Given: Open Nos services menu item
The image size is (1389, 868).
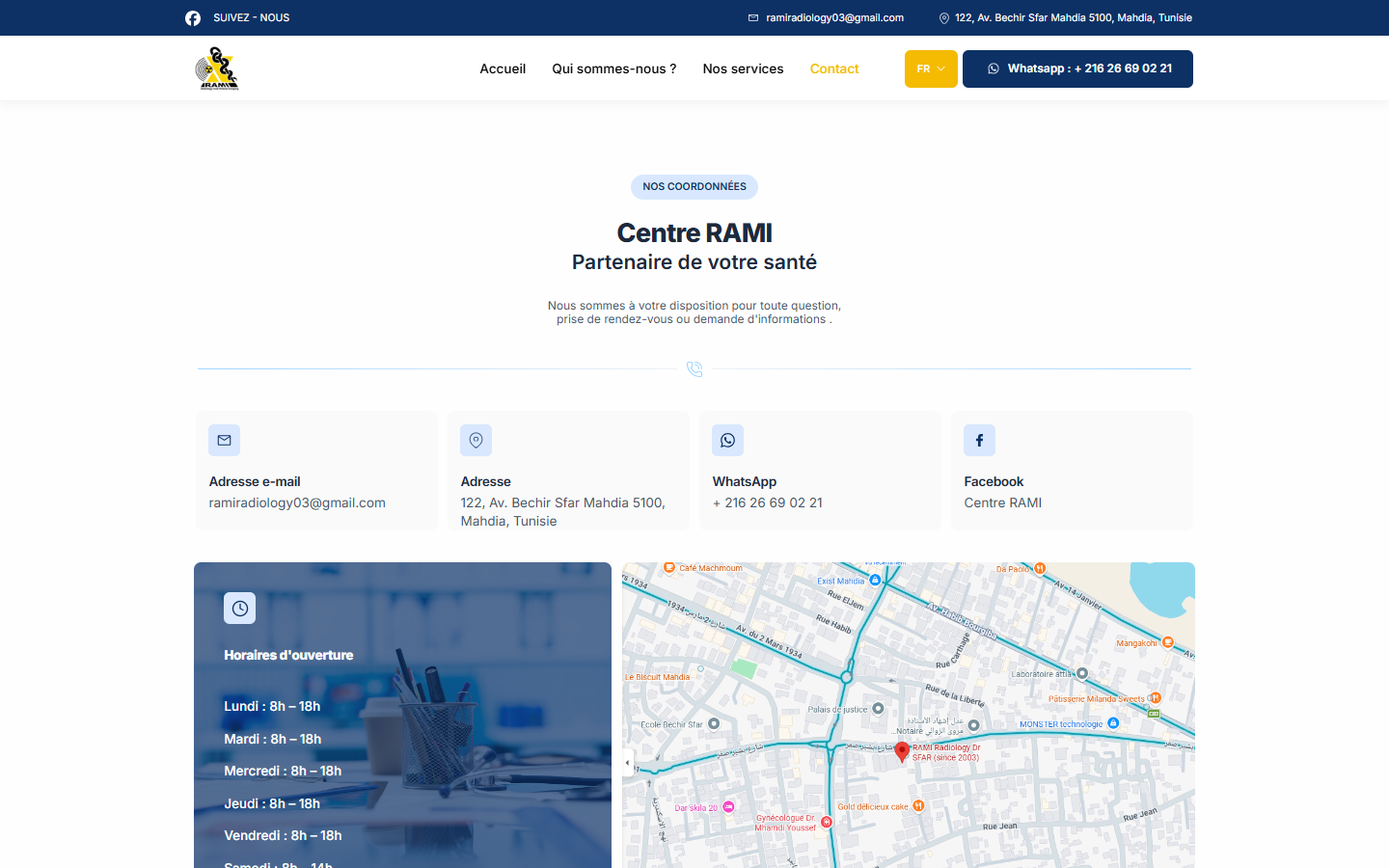Looking at the screenshot, I should point(743,68).
